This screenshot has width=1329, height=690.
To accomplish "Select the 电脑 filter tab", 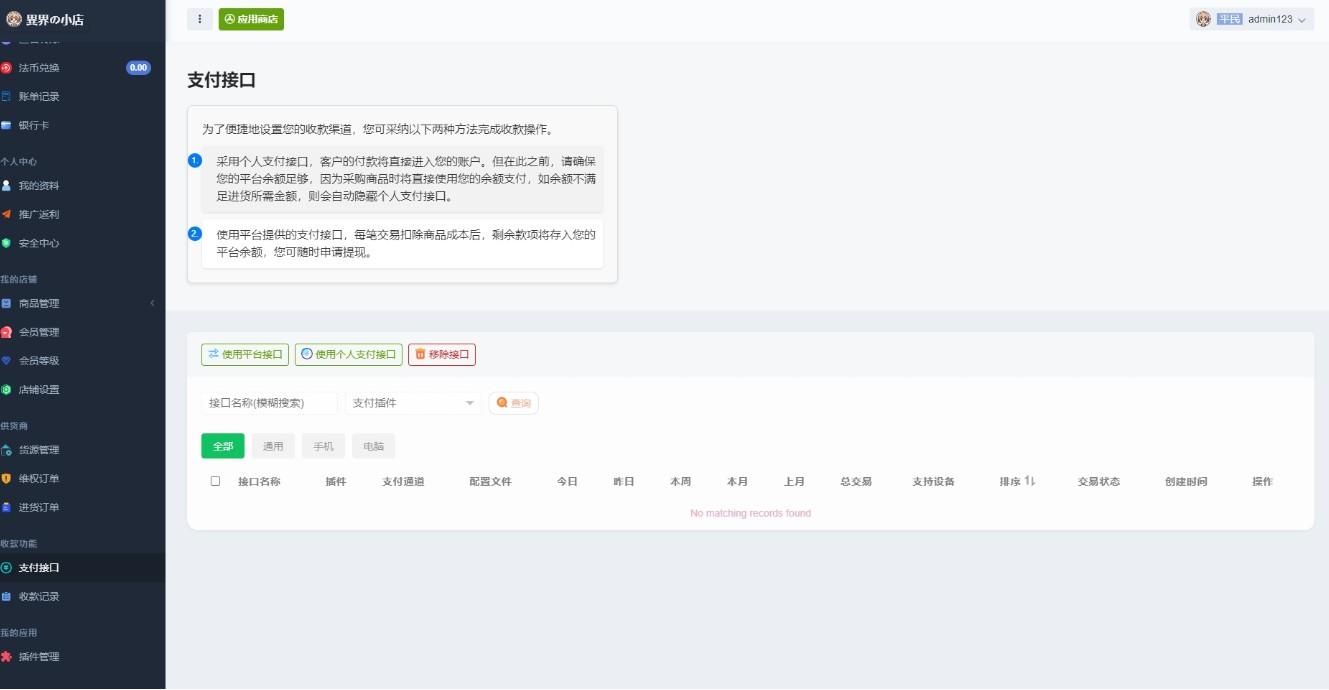I will click(373, 446).
